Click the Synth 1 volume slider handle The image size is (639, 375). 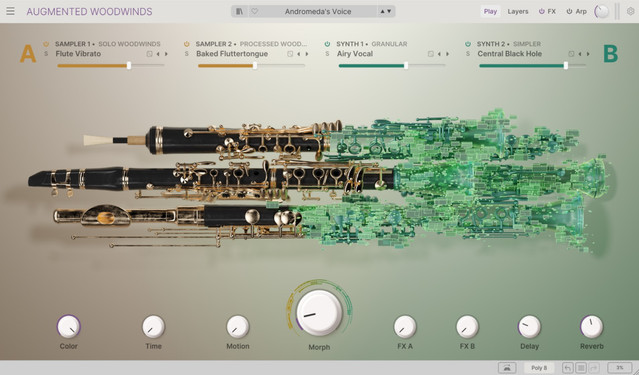point(406,65)
